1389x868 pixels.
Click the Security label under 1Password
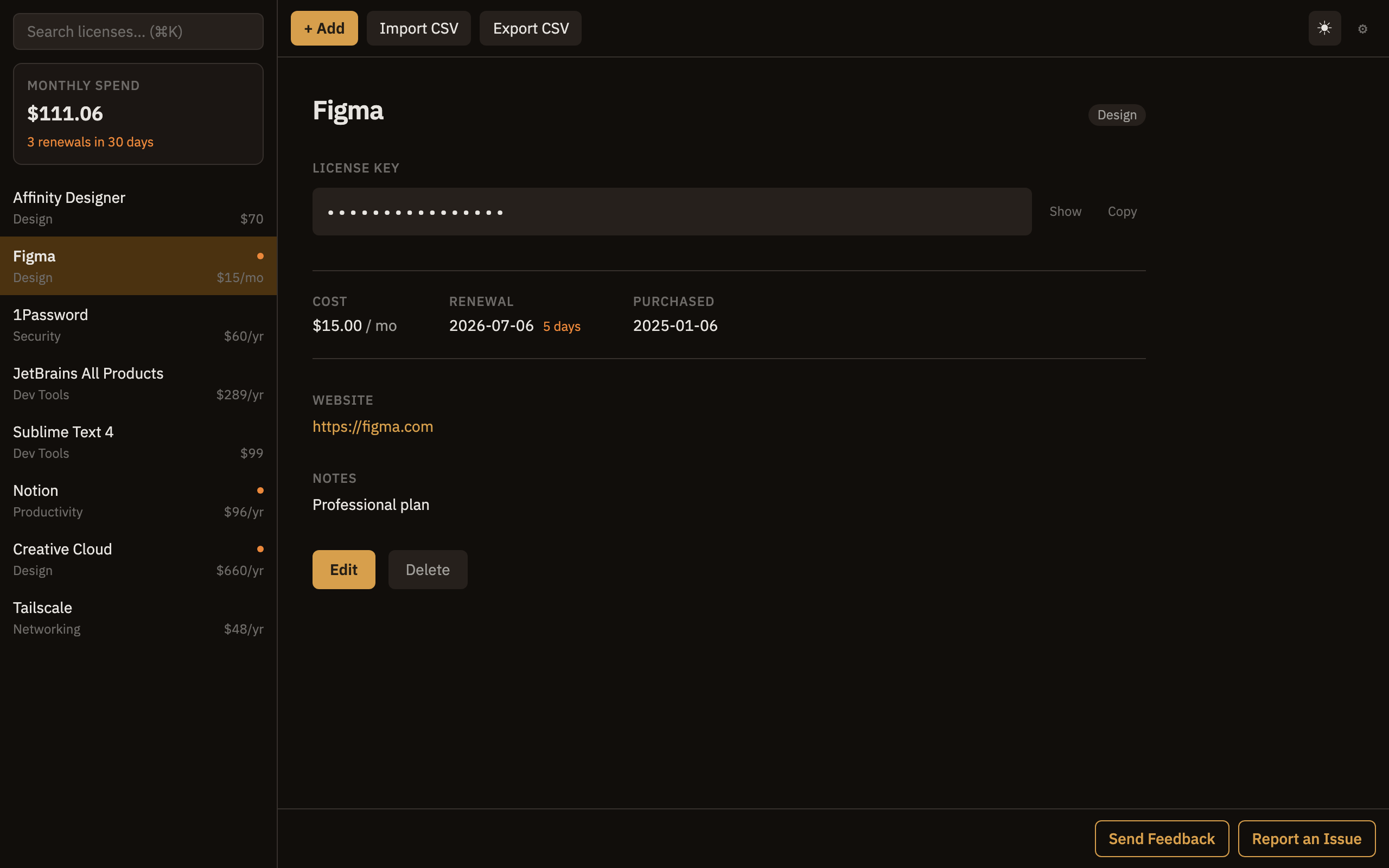pyautogui.click(x=37, y=336)
